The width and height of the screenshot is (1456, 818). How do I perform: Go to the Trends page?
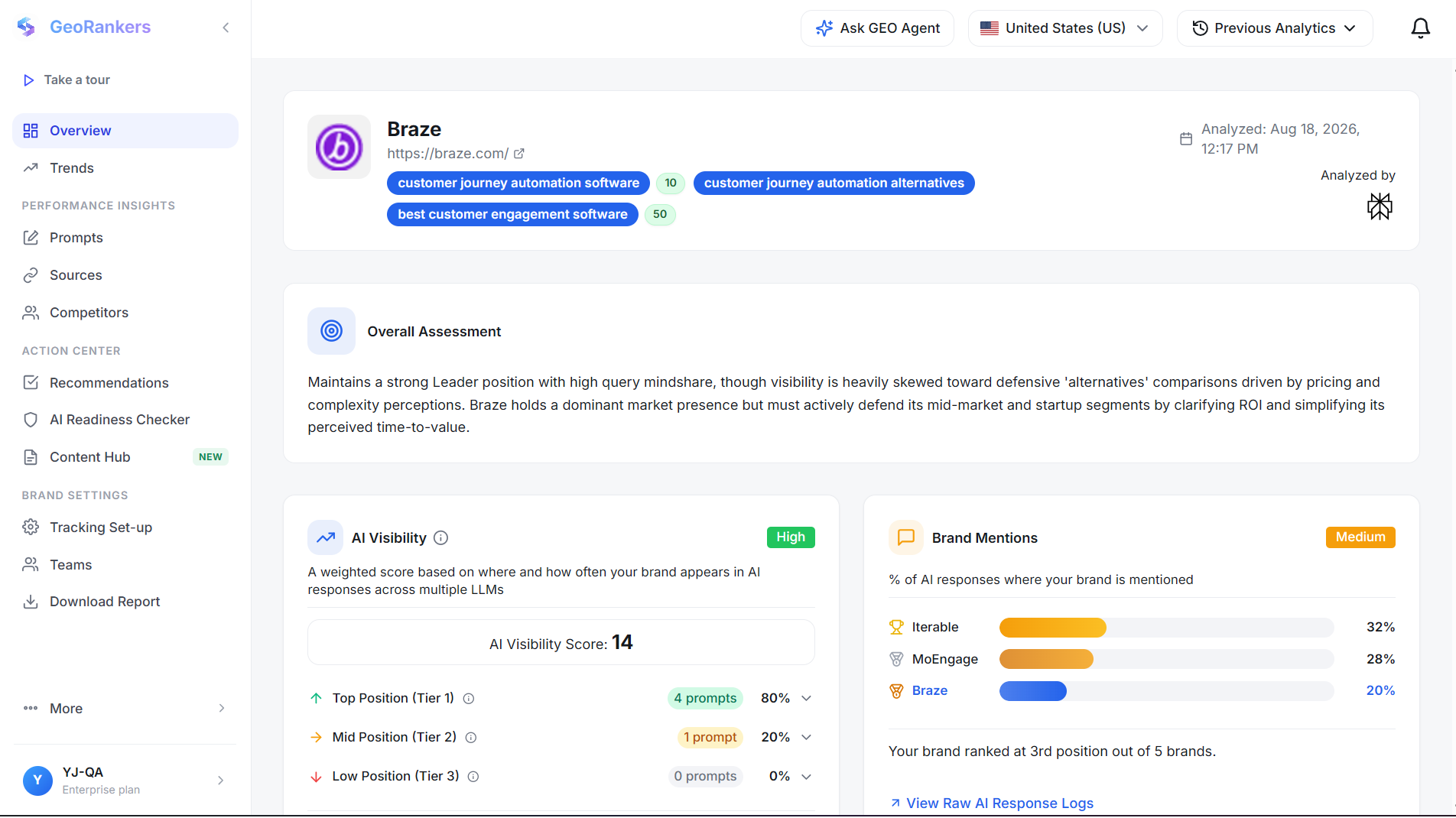(x=125, y=168)
